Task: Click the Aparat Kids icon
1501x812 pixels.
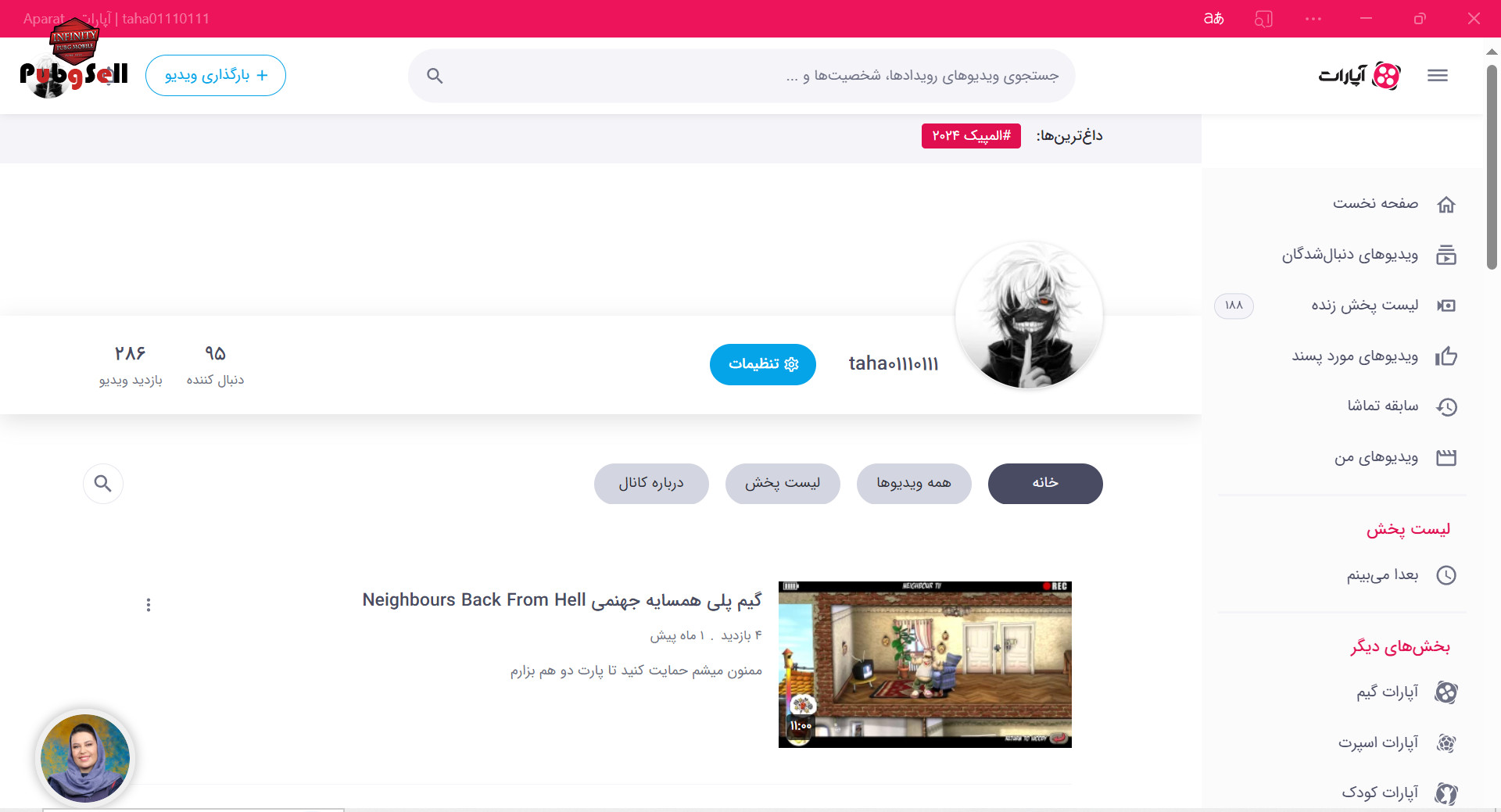Action: (1446, 793)
